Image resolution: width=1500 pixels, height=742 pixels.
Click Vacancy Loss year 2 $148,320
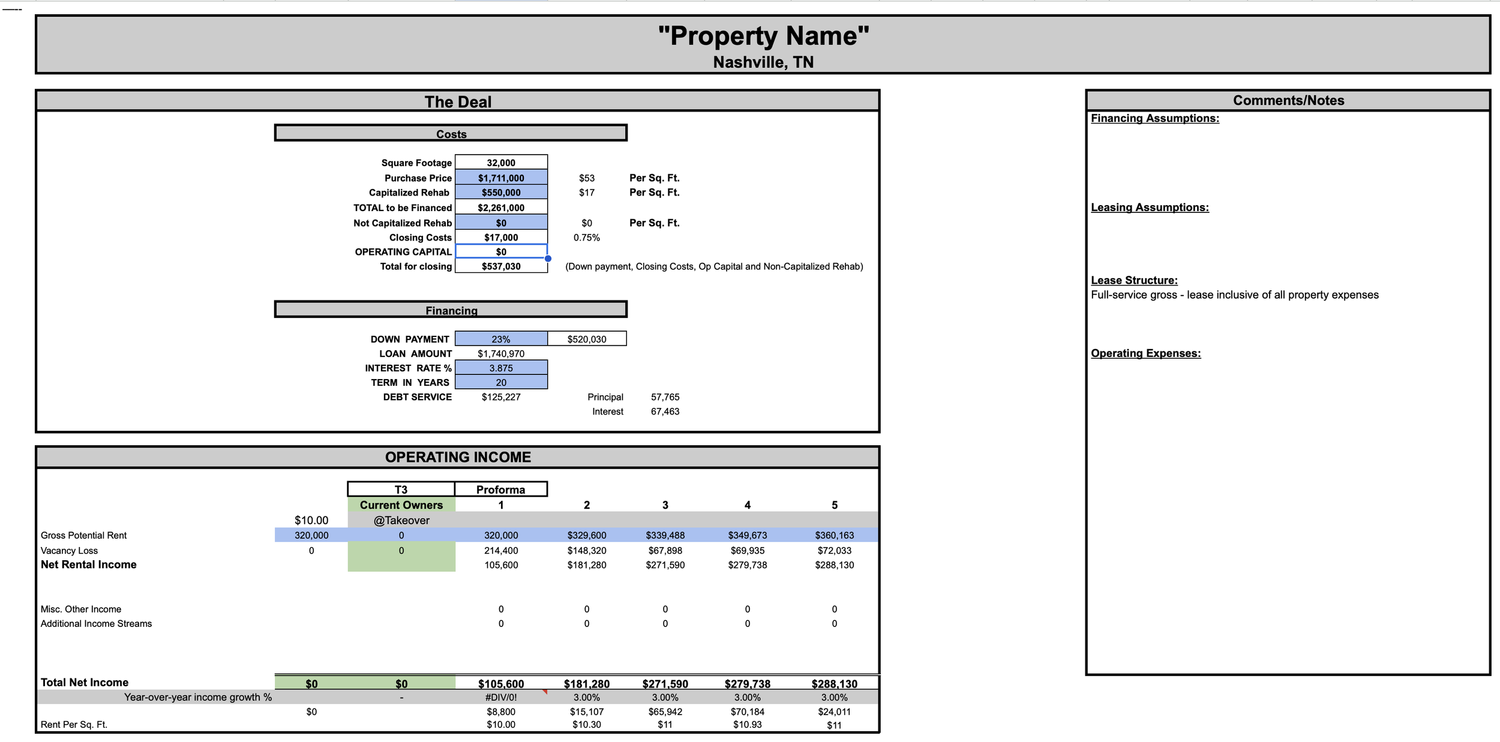point(587,551)
